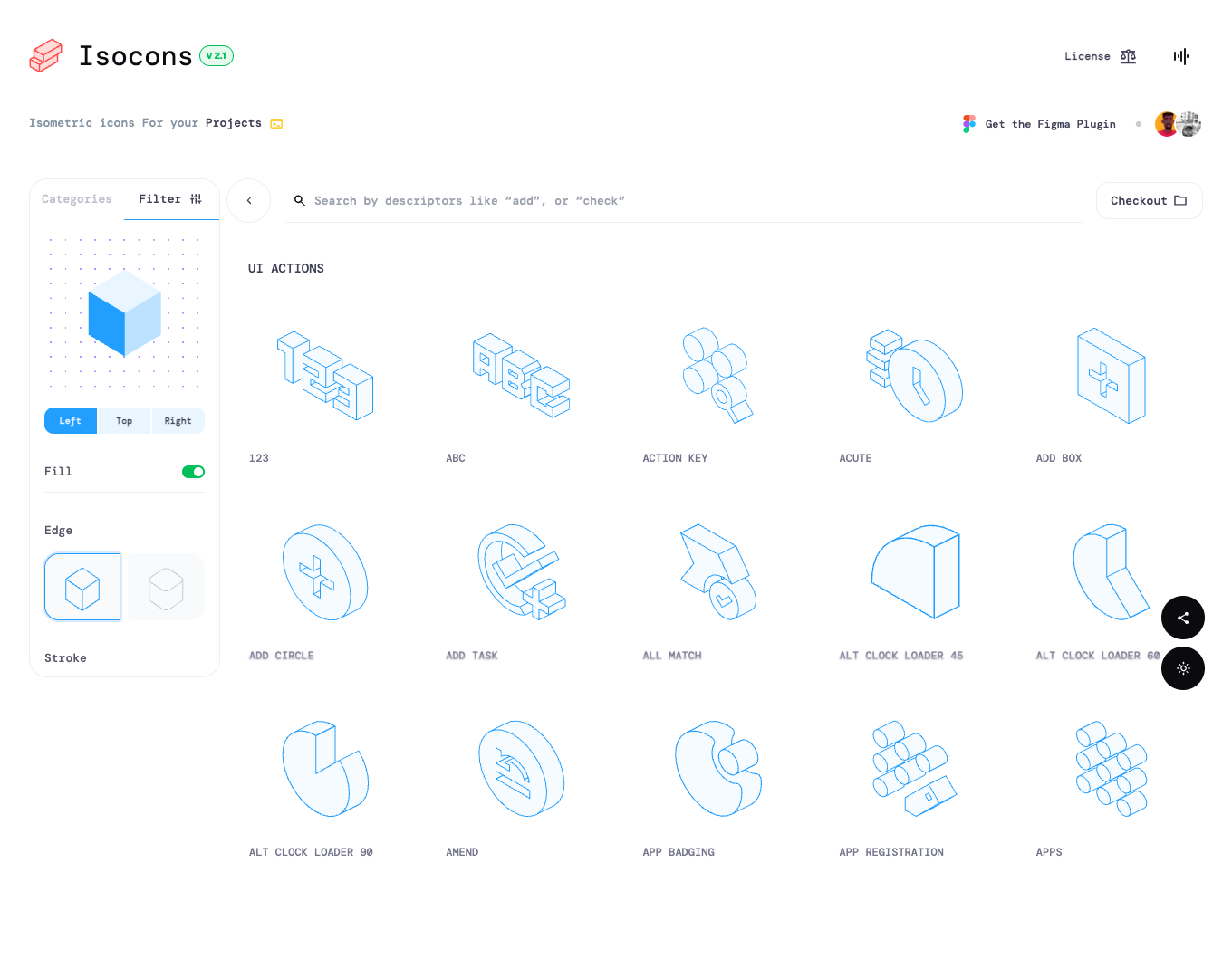Open the Get the Figma Plugin link
The height and width of the screenshot is (978, 1232).
point(1050,123)
